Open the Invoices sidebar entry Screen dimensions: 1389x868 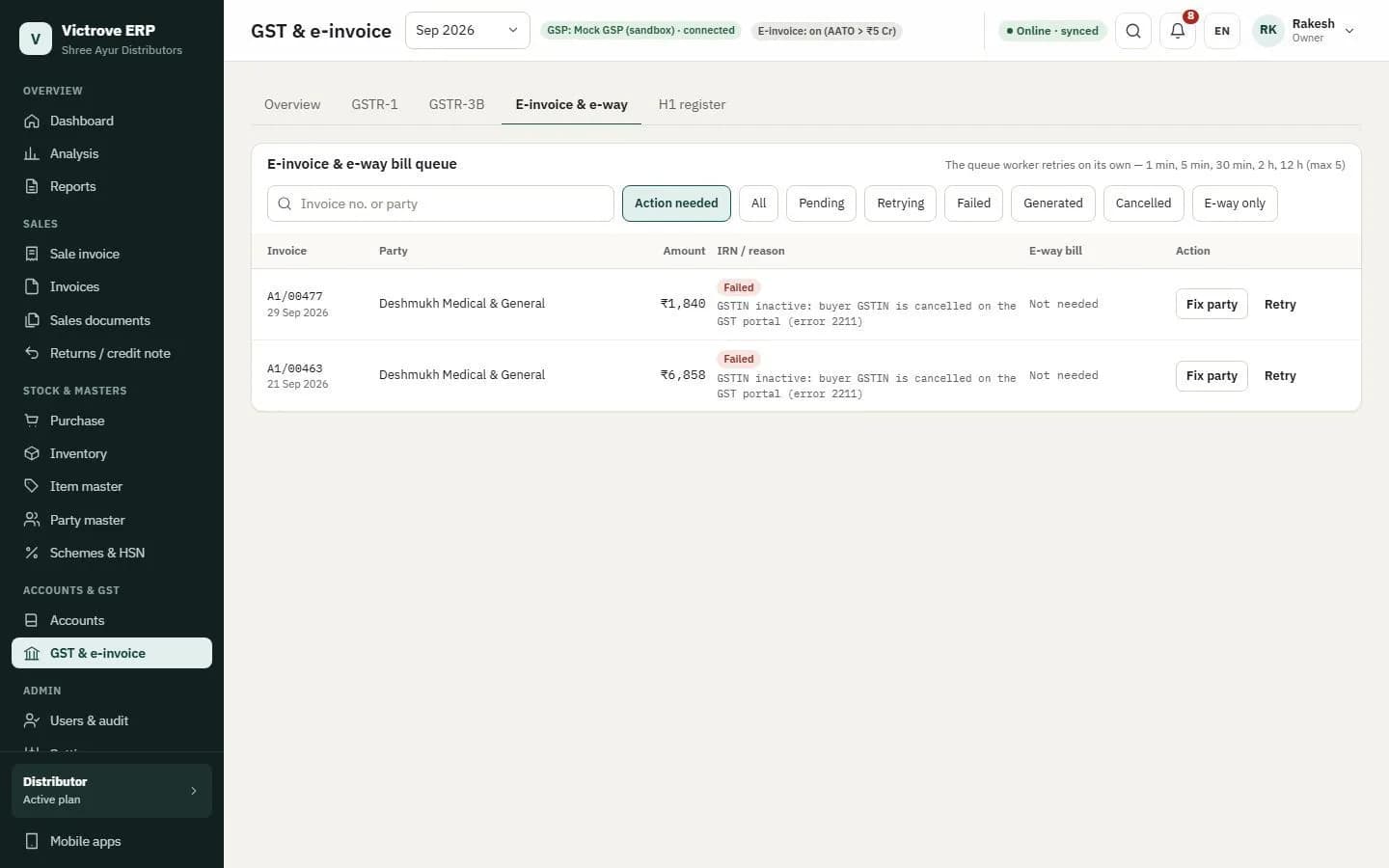(112, 286)
